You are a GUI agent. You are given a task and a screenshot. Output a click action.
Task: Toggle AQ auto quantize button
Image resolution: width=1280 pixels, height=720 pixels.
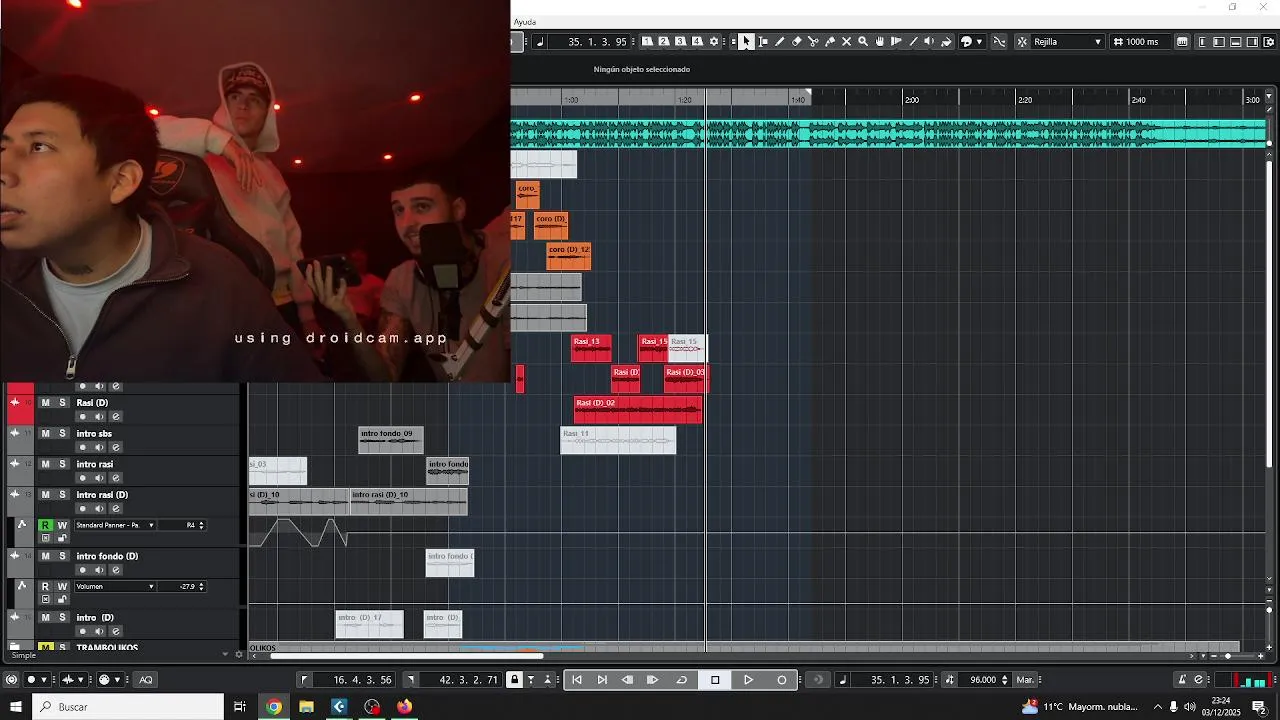(146, 680)
